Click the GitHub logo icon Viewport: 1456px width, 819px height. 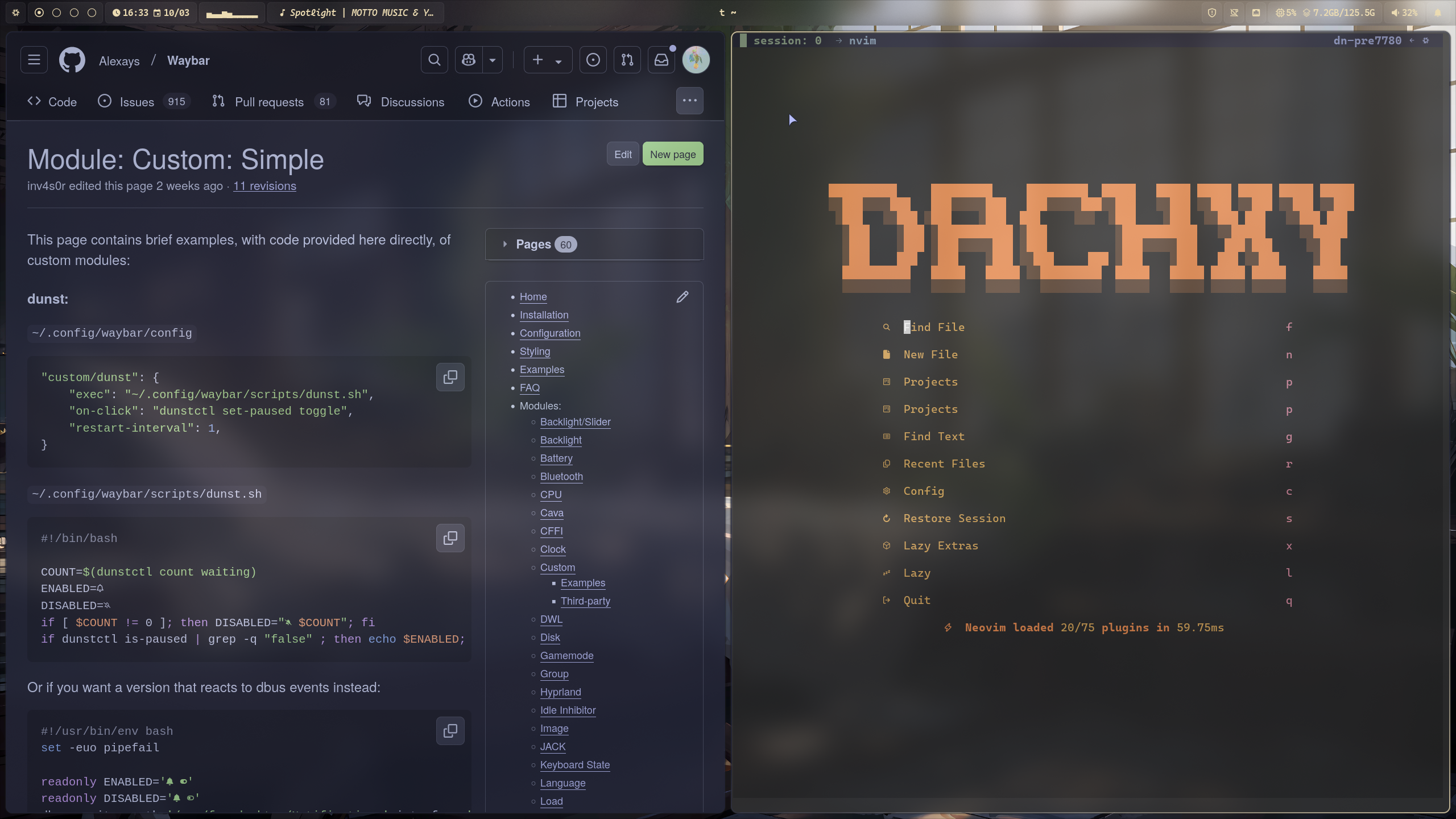click(72, 60)
